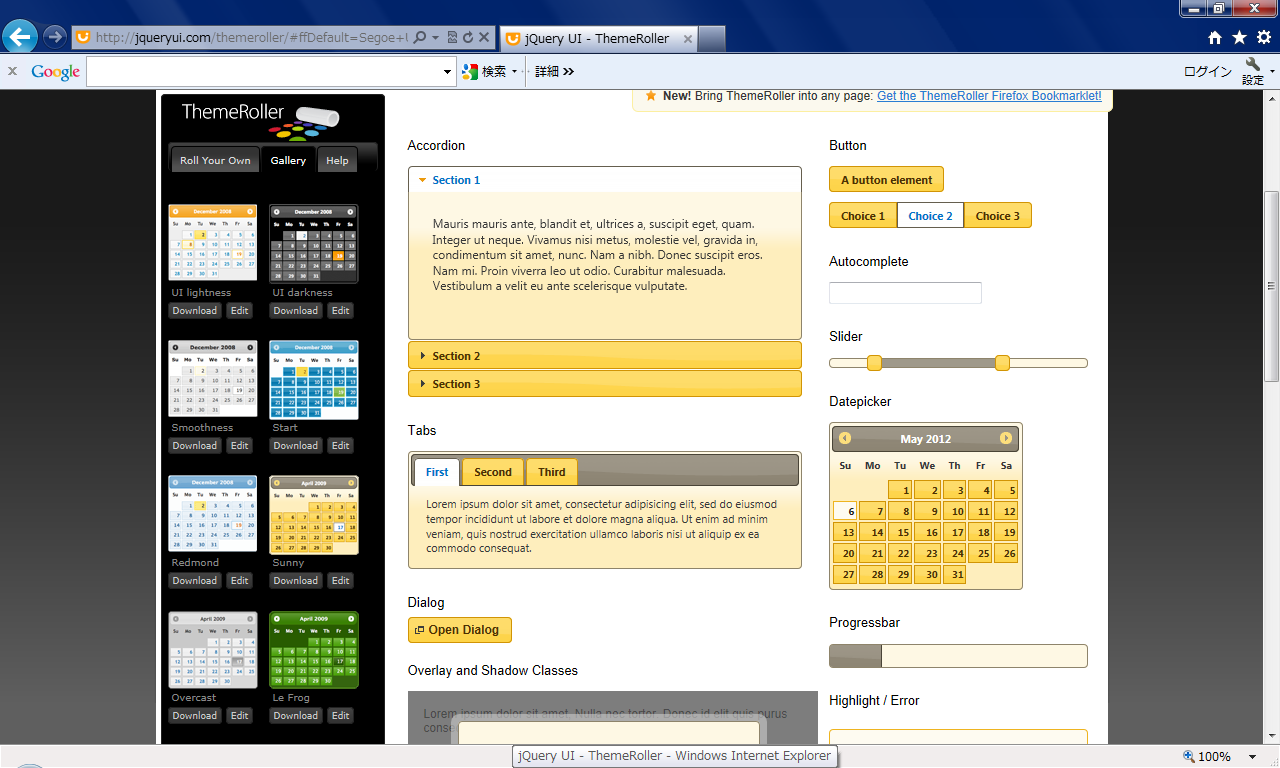Click the refresh icon in address bar
This screenshot has height=768, width=1280.
click(467, 38)
